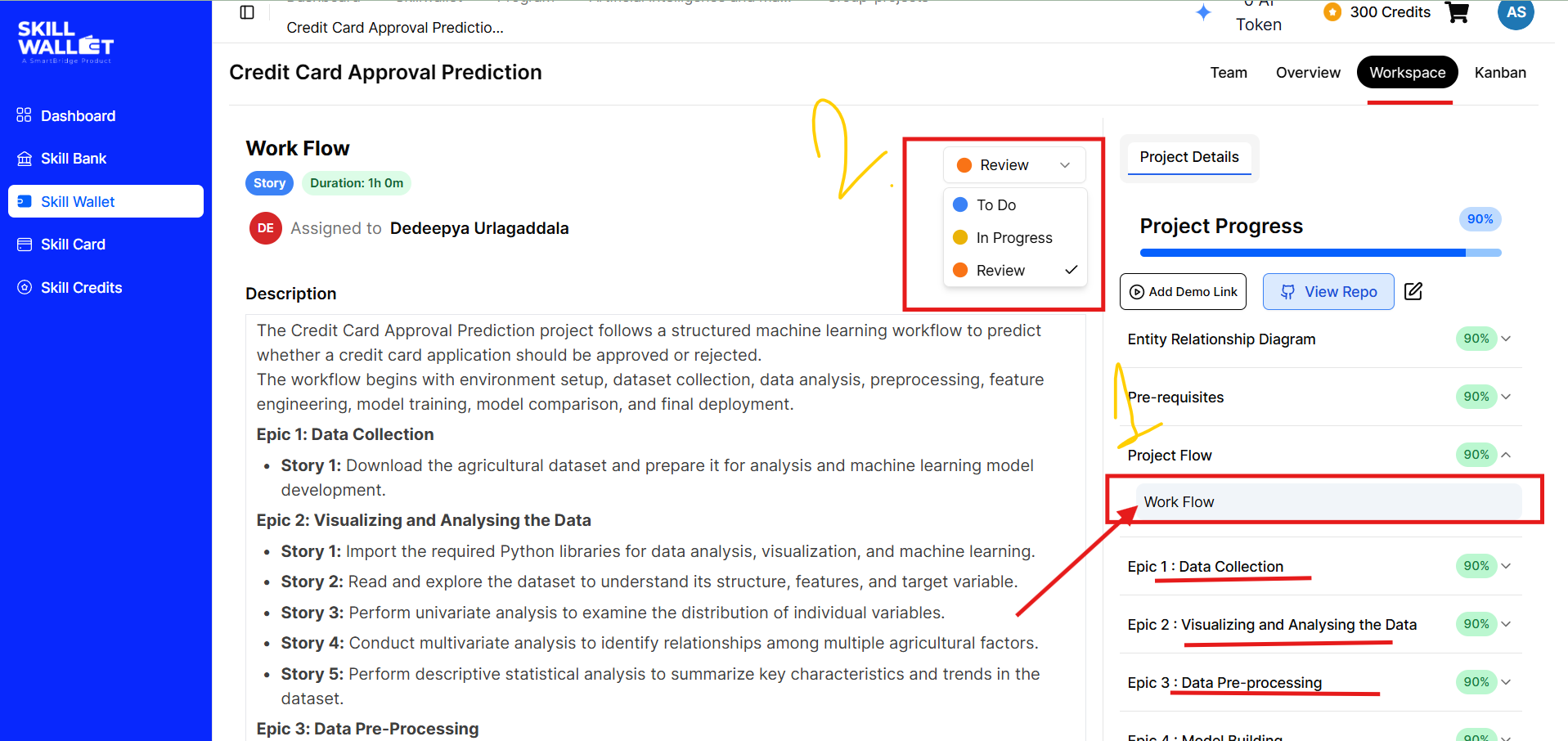Click the Add Demo Link button
This screenshot has height=741, width=1568.
click(1183, 292)
